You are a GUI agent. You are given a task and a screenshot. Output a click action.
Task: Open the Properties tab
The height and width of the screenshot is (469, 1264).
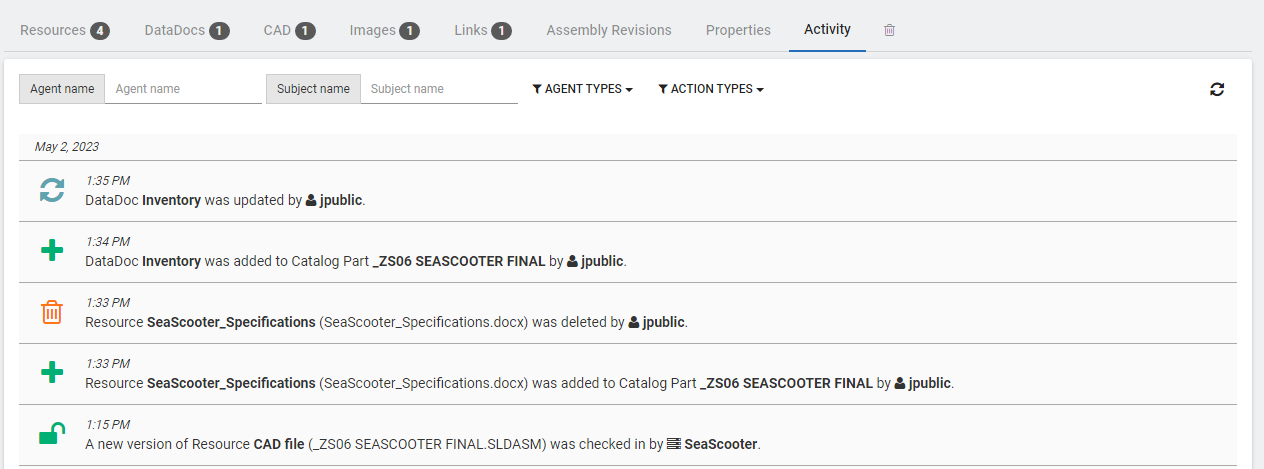738,30
